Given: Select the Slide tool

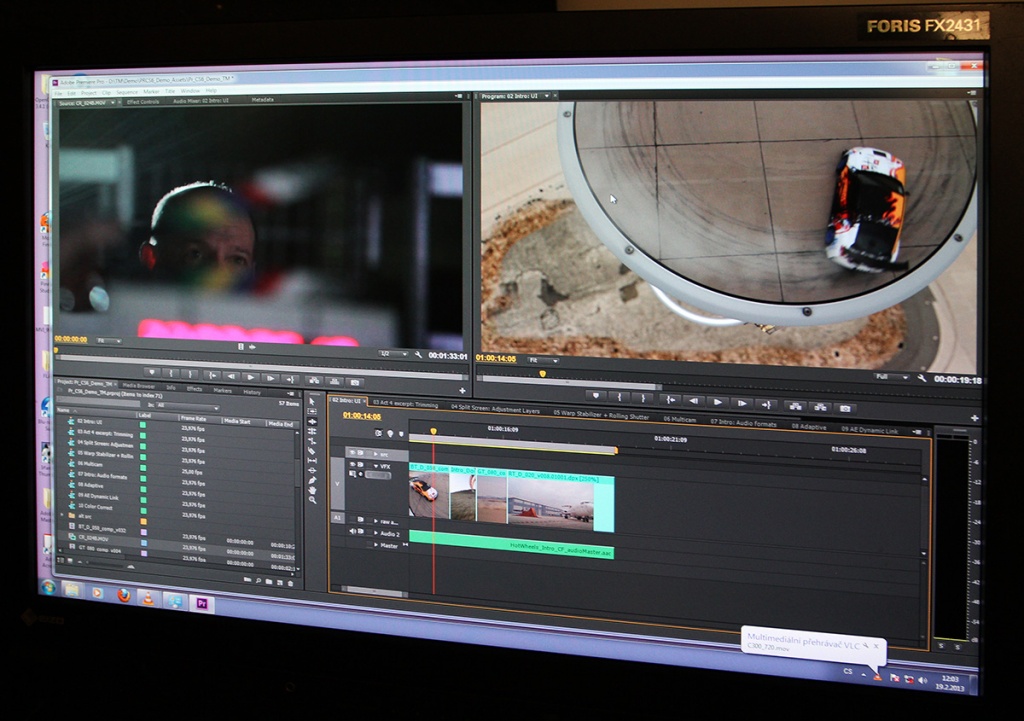Looking at the screenshot, I should click(x=312, y=470).
